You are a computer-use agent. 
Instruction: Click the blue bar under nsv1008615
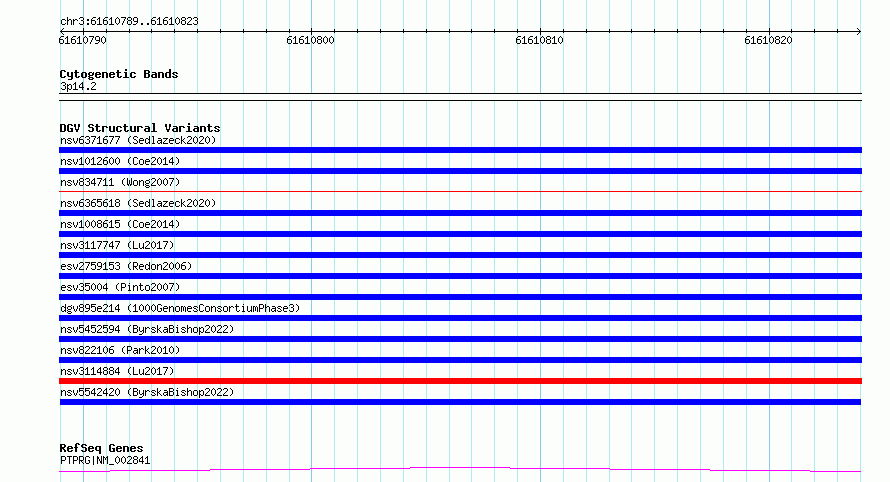460,234
